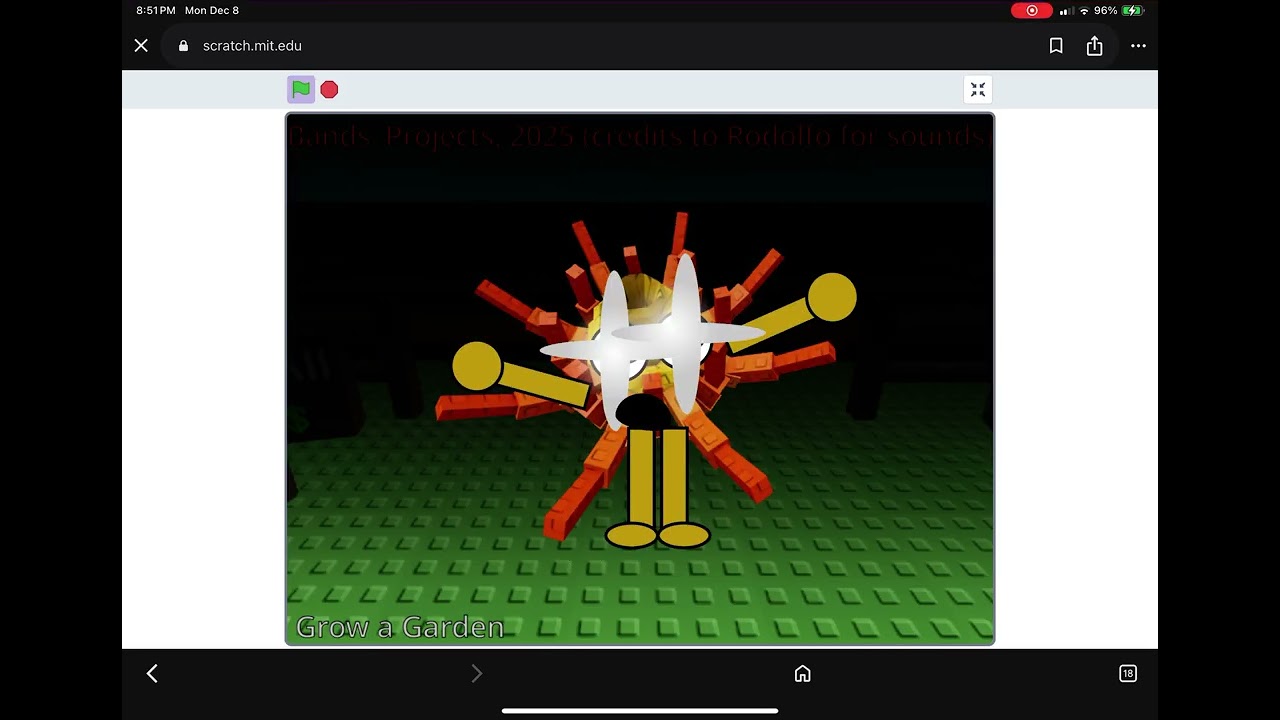Click the credits text at the stage top
The height and width of the screenshot is (720, 1280).
pos(638,137)
